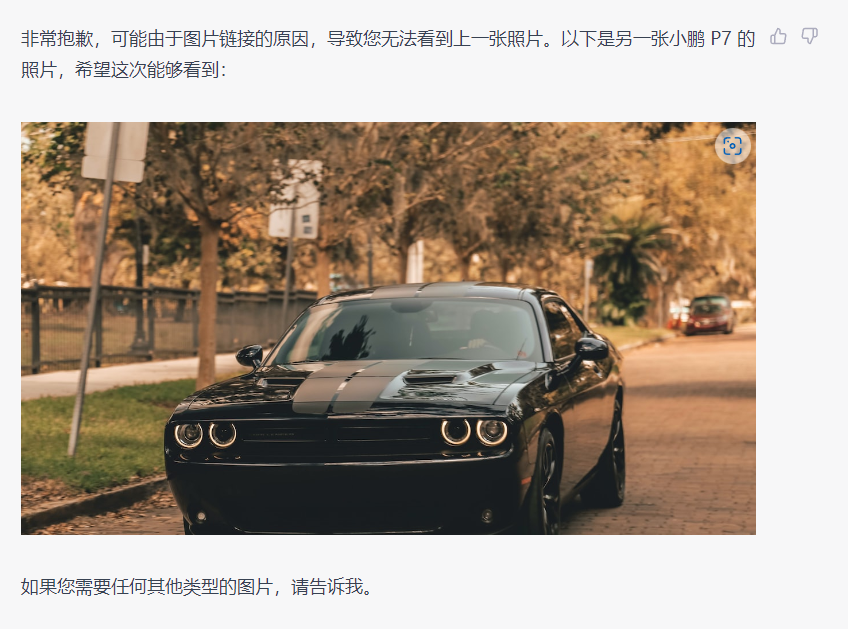
Task: Click the car's front wheel
Action: (x=545, y=483)
